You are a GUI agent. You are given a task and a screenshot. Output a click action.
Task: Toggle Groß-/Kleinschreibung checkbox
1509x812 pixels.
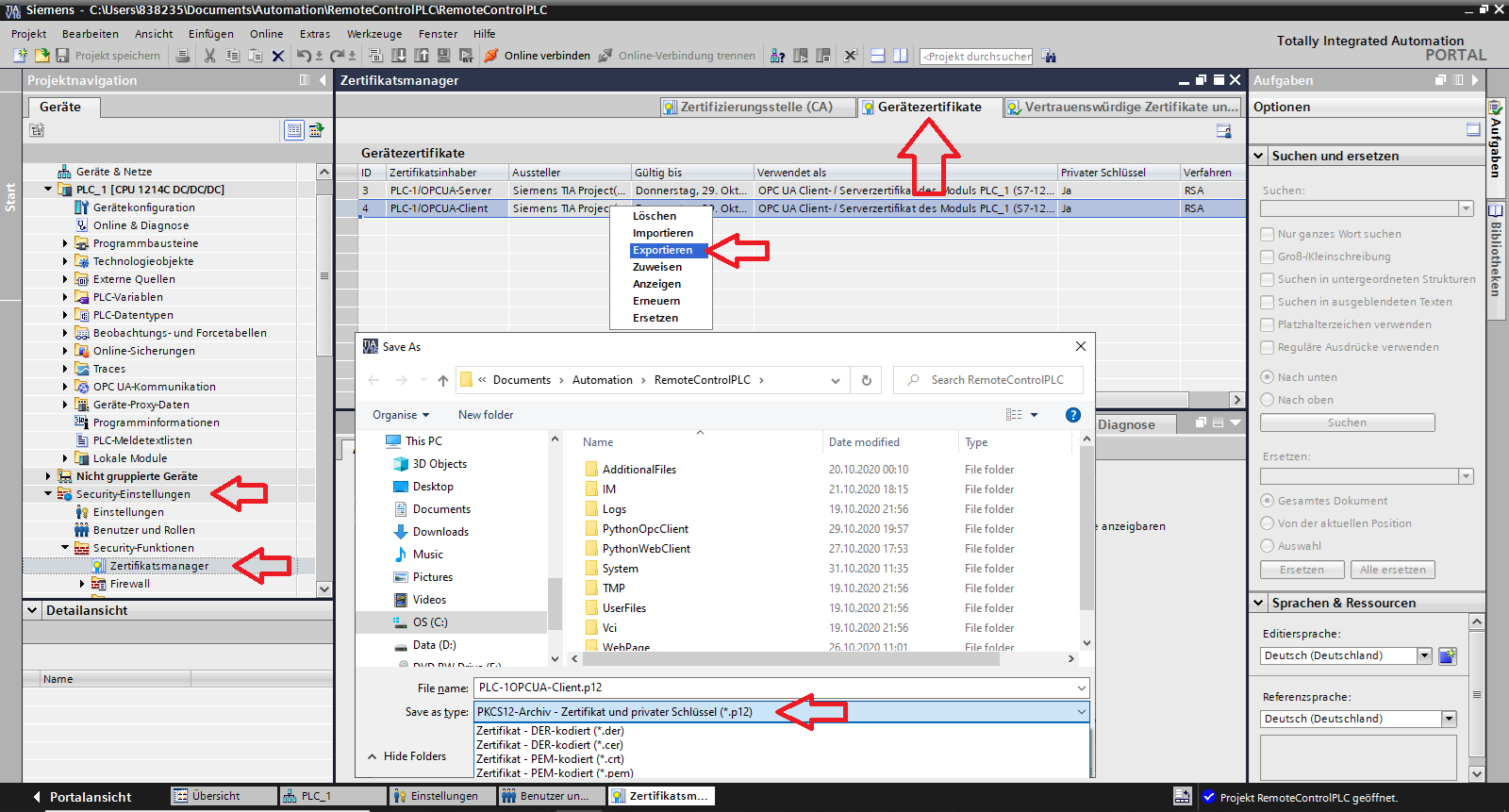click(x=1268, y=257)
